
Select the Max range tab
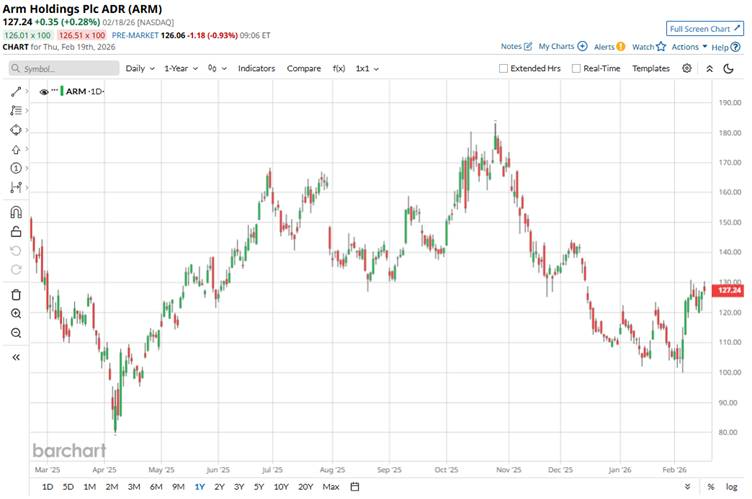point(331,487)
